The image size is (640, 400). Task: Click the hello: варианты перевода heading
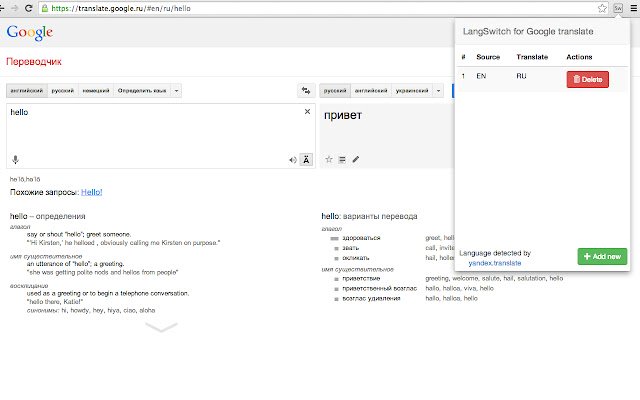(x=369, y=216)
